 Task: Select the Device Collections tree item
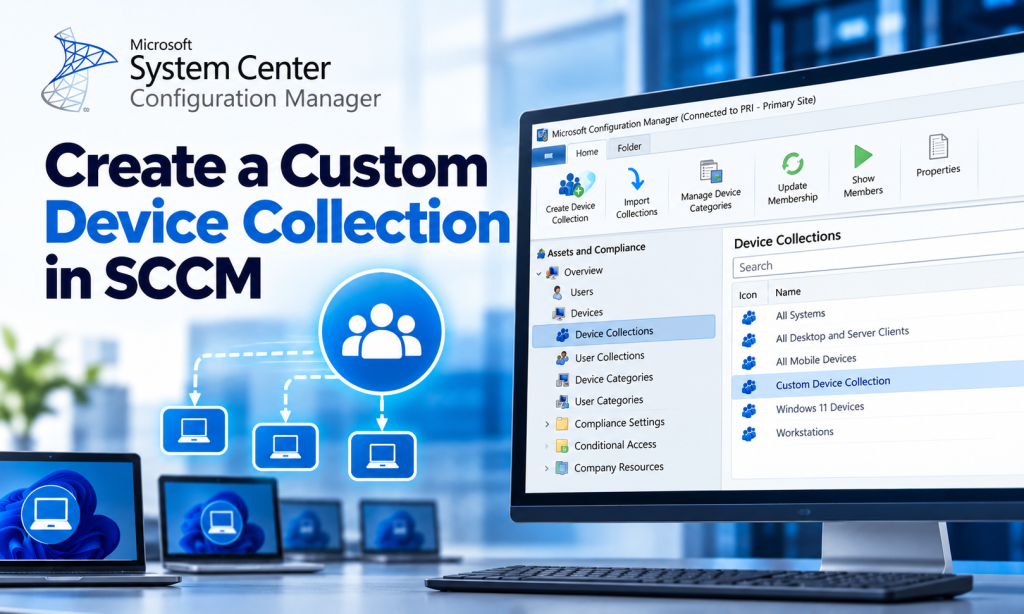click(x=624, y=332)
